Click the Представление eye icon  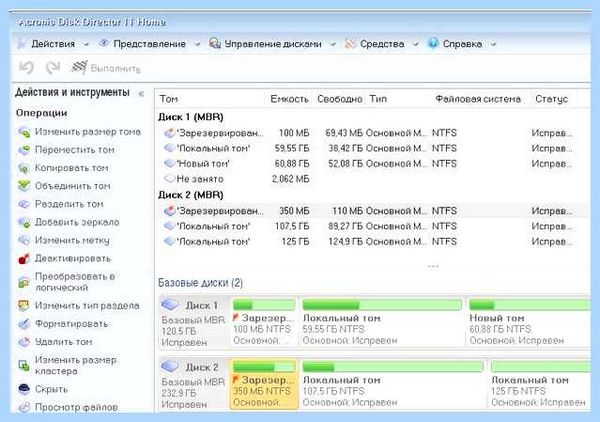pos(103,43)
